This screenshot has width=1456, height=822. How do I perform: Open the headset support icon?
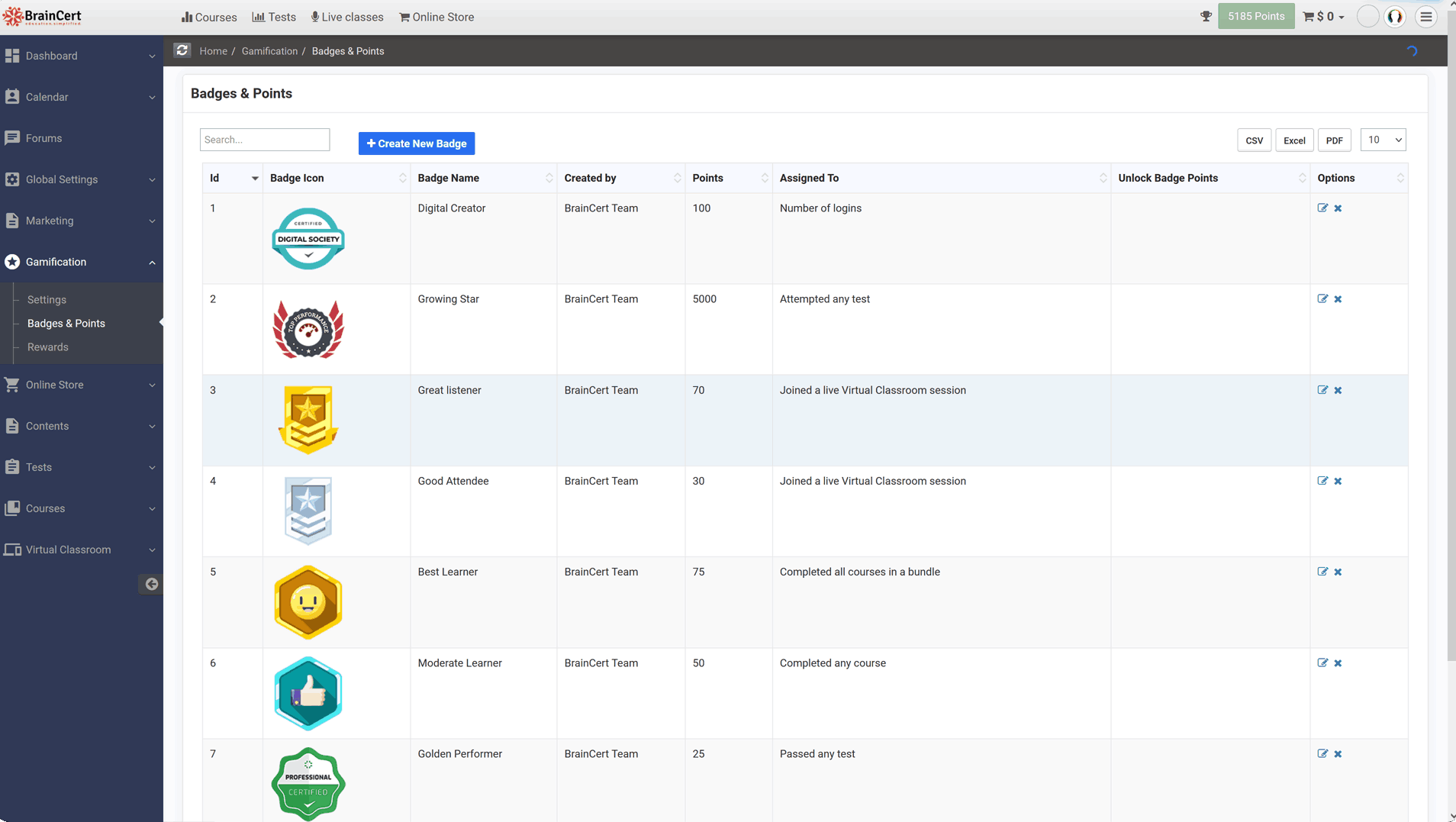1395,17
